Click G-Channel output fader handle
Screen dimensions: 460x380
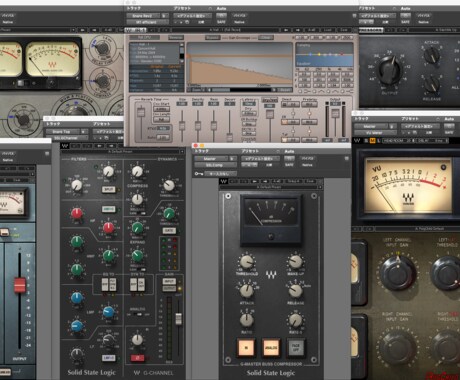pos(179,319)
